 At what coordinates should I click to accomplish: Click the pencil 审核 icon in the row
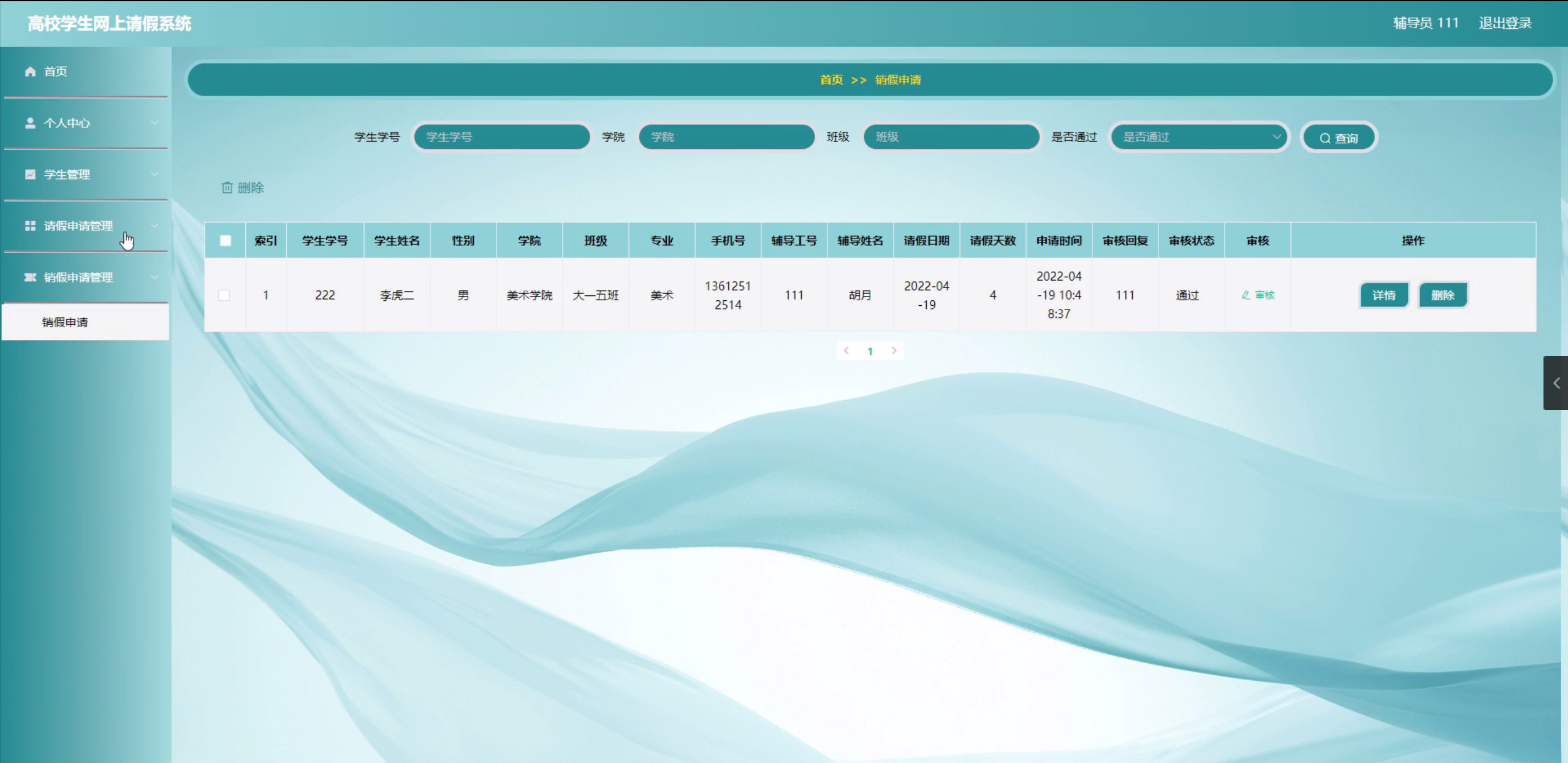pos(1246,295)
